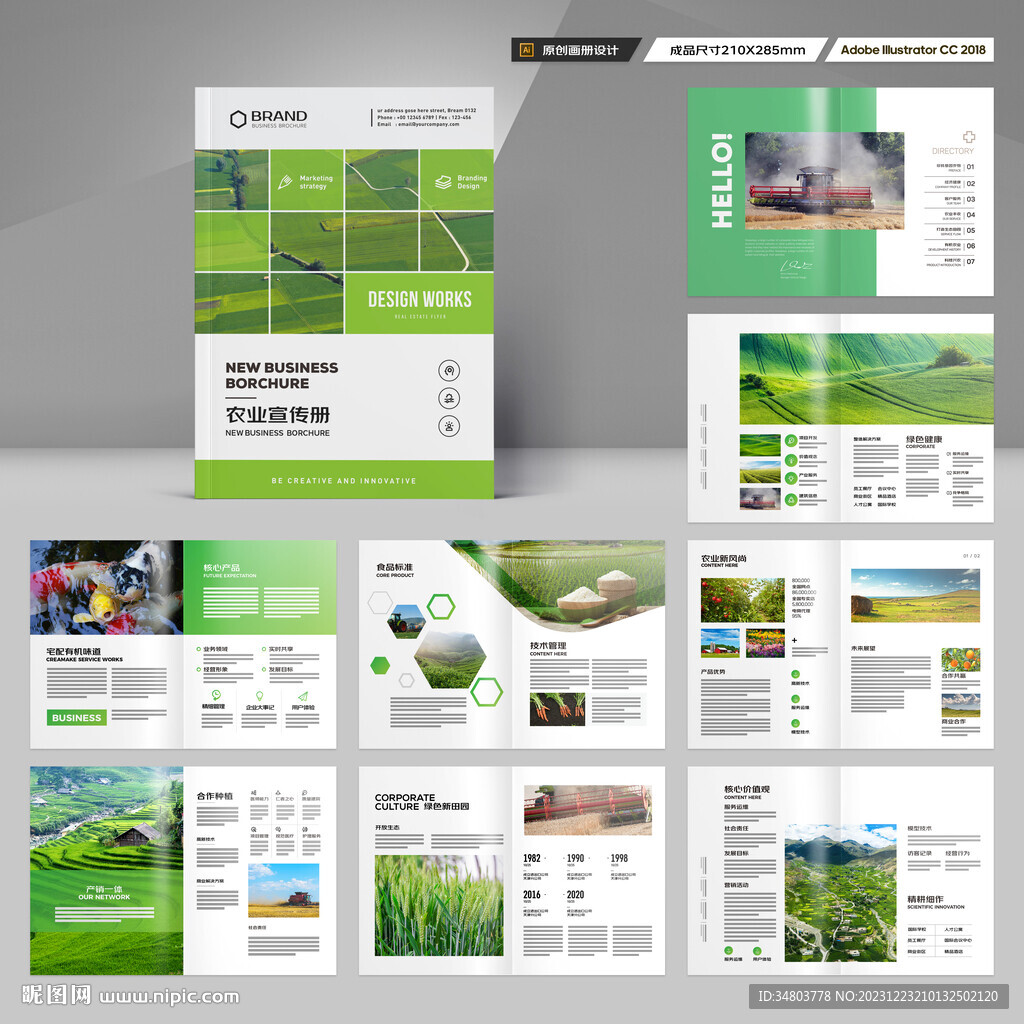Screen dimensions: 1024x1024
Task: Click the year 1998 on the timeline
Action: [618, 858]
